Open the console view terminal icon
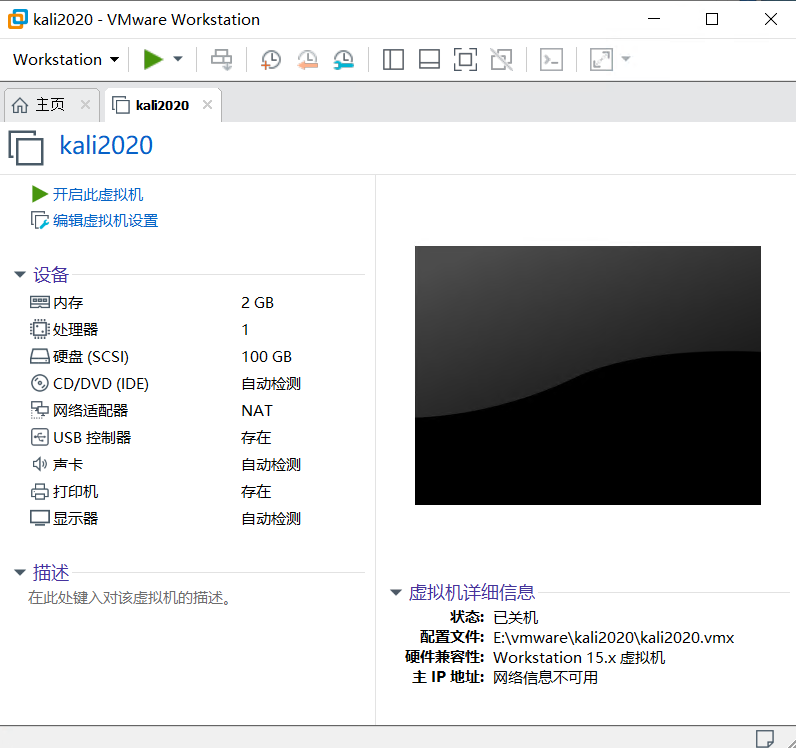The image size is (796, 748). pos(551,59)
